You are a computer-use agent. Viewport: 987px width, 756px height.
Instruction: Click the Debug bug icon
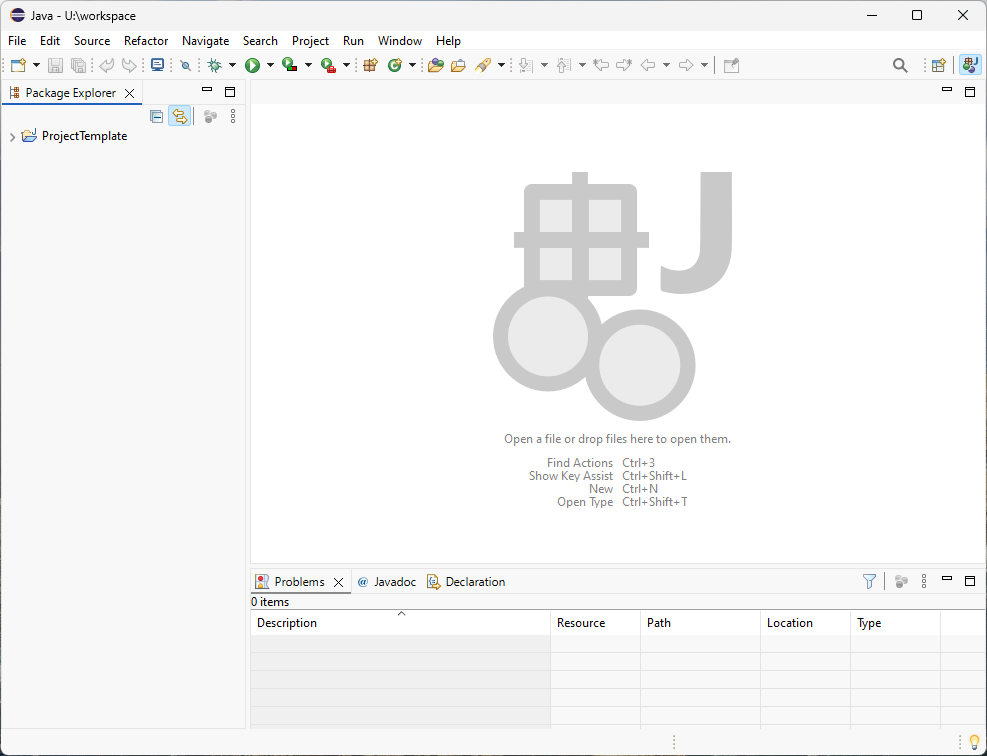click(214, 65)
